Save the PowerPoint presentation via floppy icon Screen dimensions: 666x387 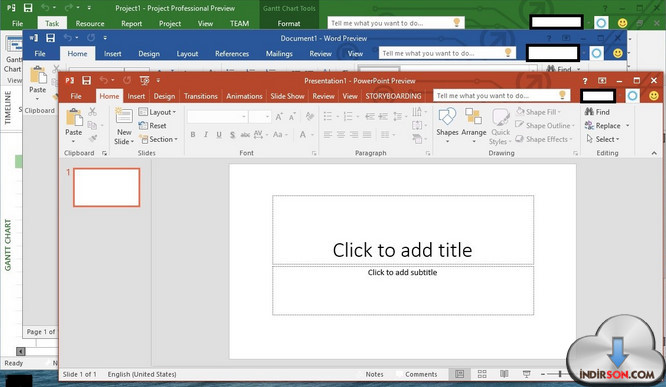[x=87, y=80]
